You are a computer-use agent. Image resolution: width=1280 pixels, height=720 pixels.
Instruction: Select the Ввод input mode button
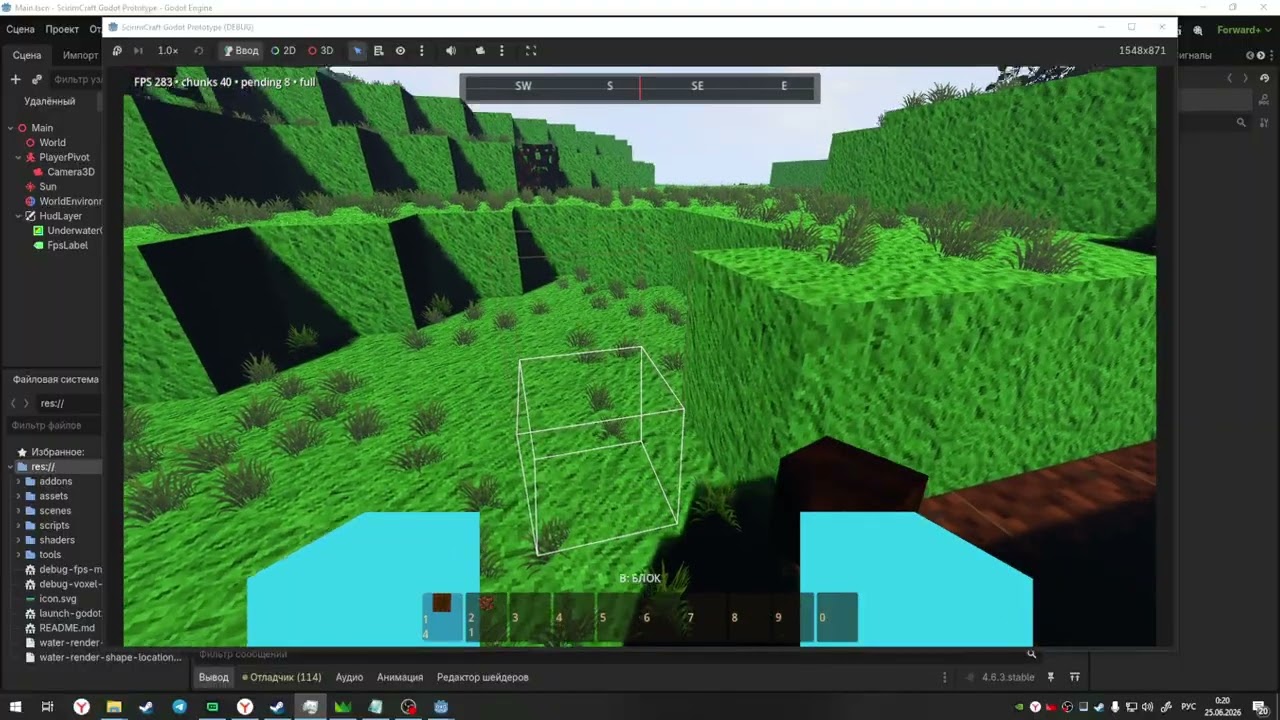(241, 50)
